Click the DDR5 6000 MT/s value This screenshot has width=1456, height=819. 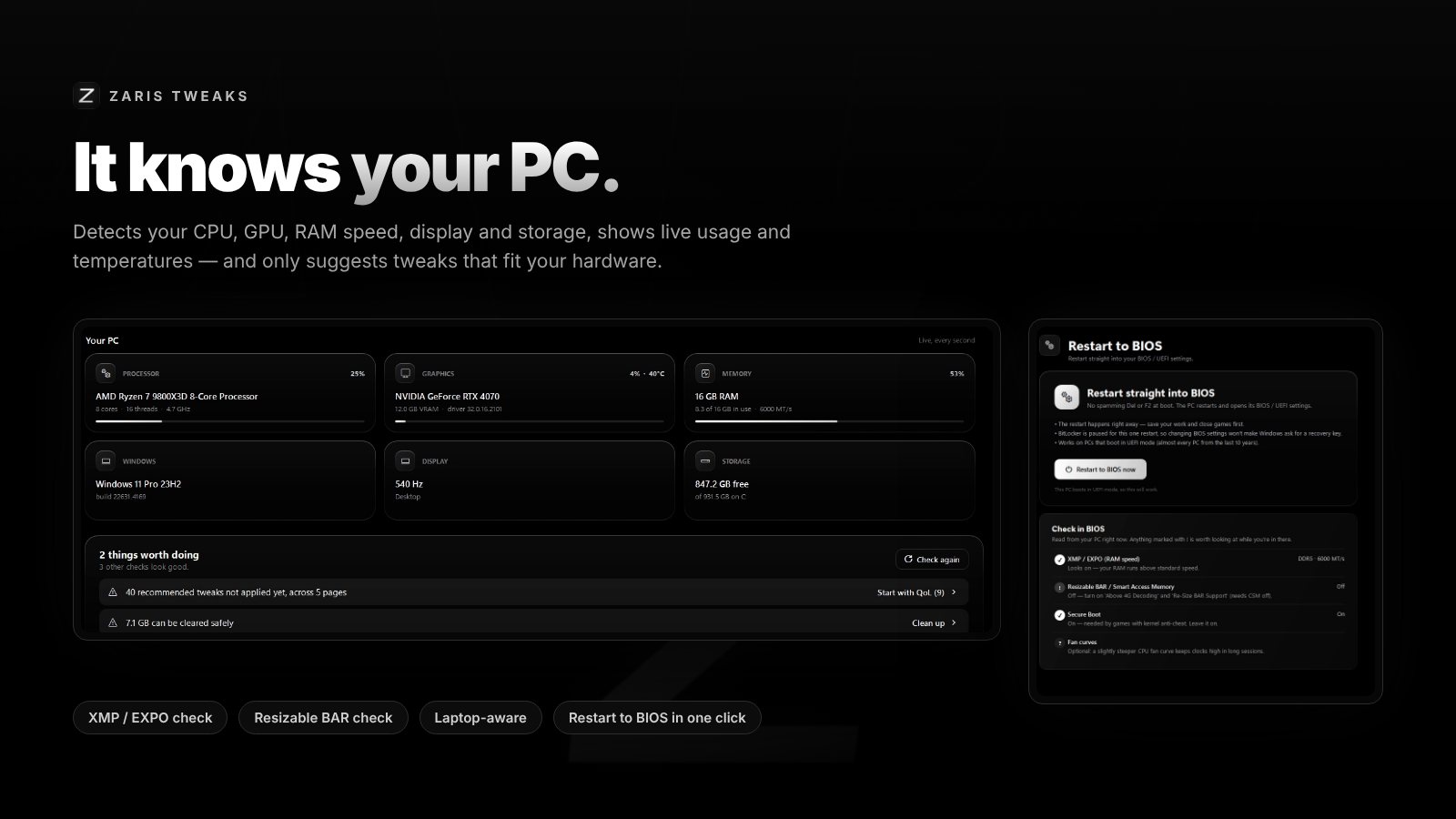(1320, 559)
